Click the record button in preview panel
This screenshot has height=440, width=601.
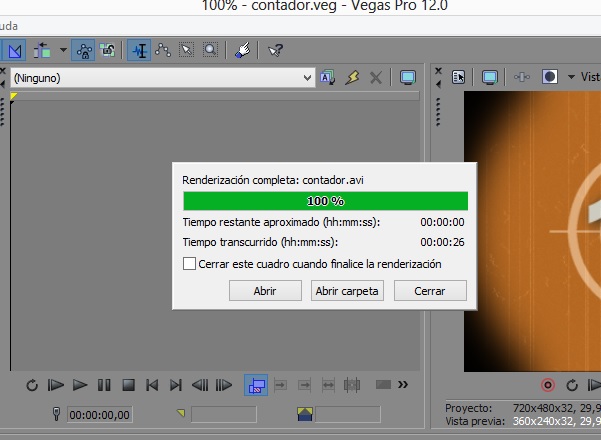click(x=548, y=385)
